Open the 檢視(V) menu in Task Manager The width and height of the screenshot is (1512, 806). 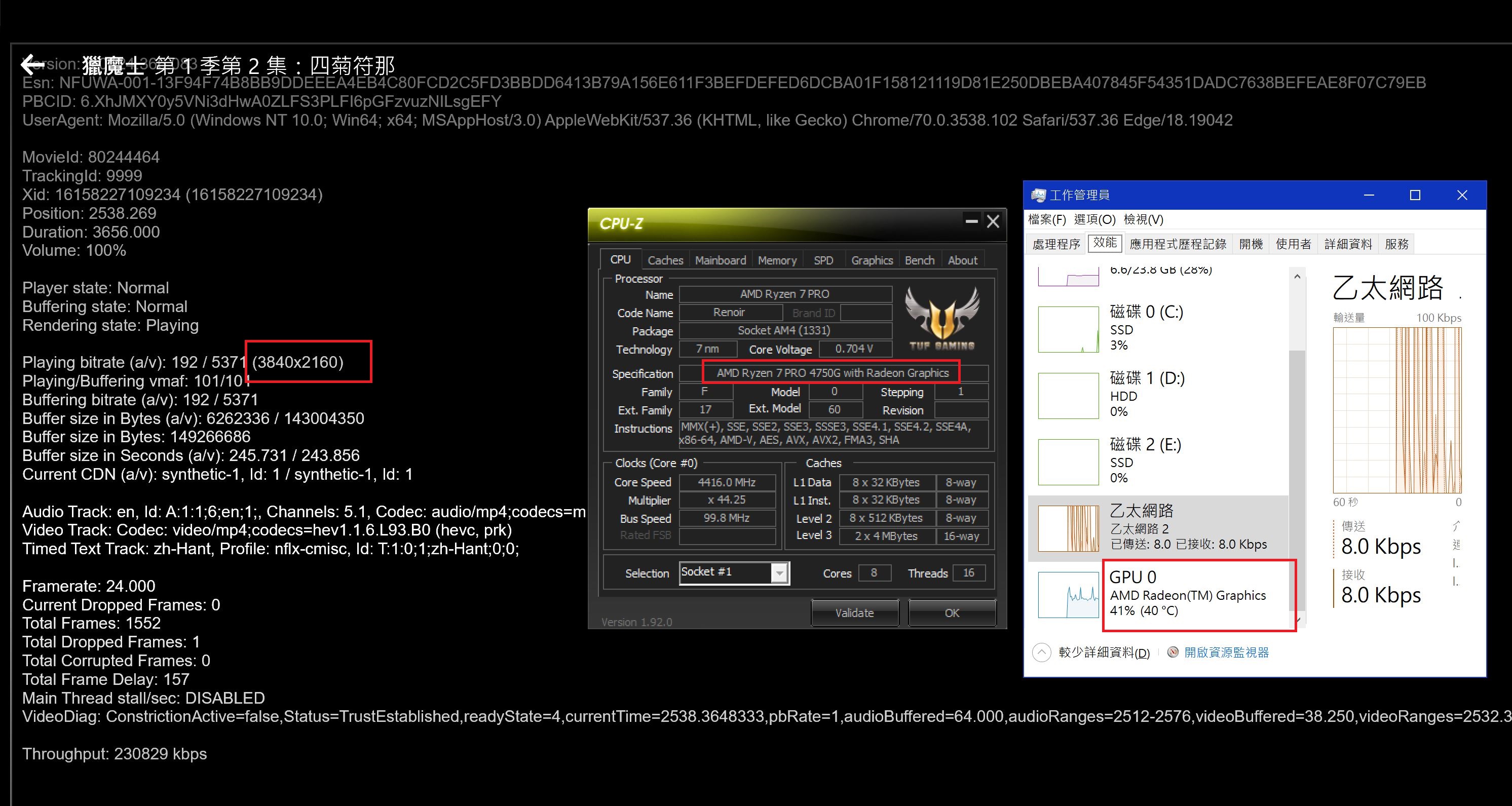[x=1144, y=219]
